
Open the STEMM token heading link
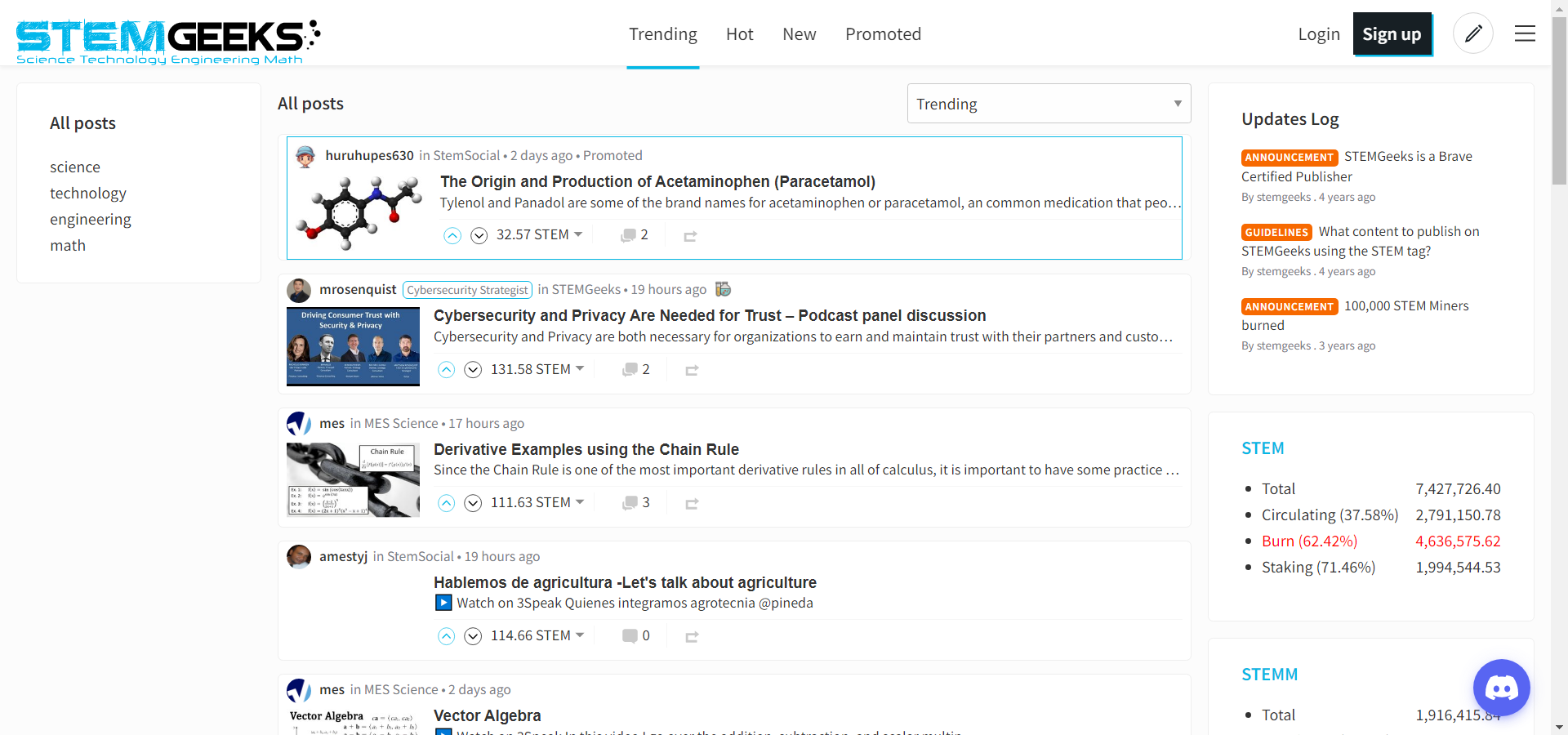point(1269,675)
